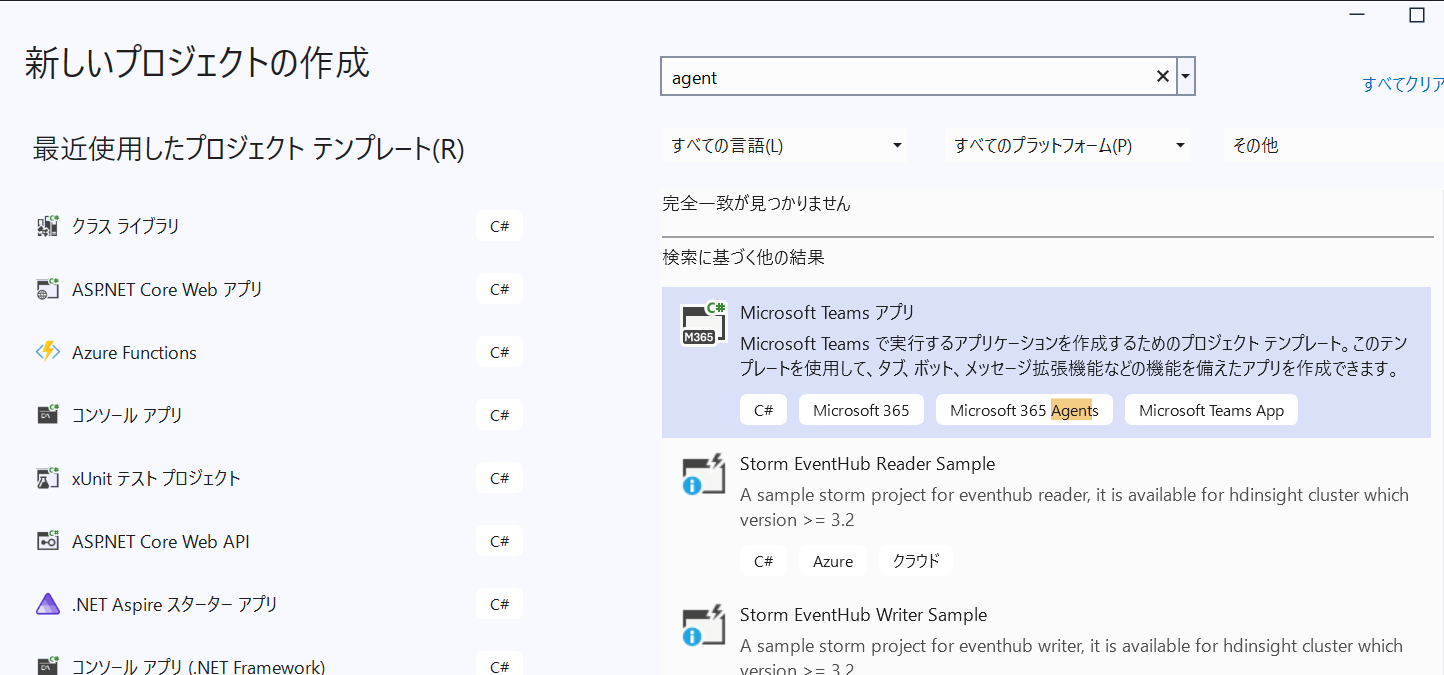The image size is (1444, 675).
Task: Click the Microsoft 365 Agents tag
Action: tap(1024, 410)
